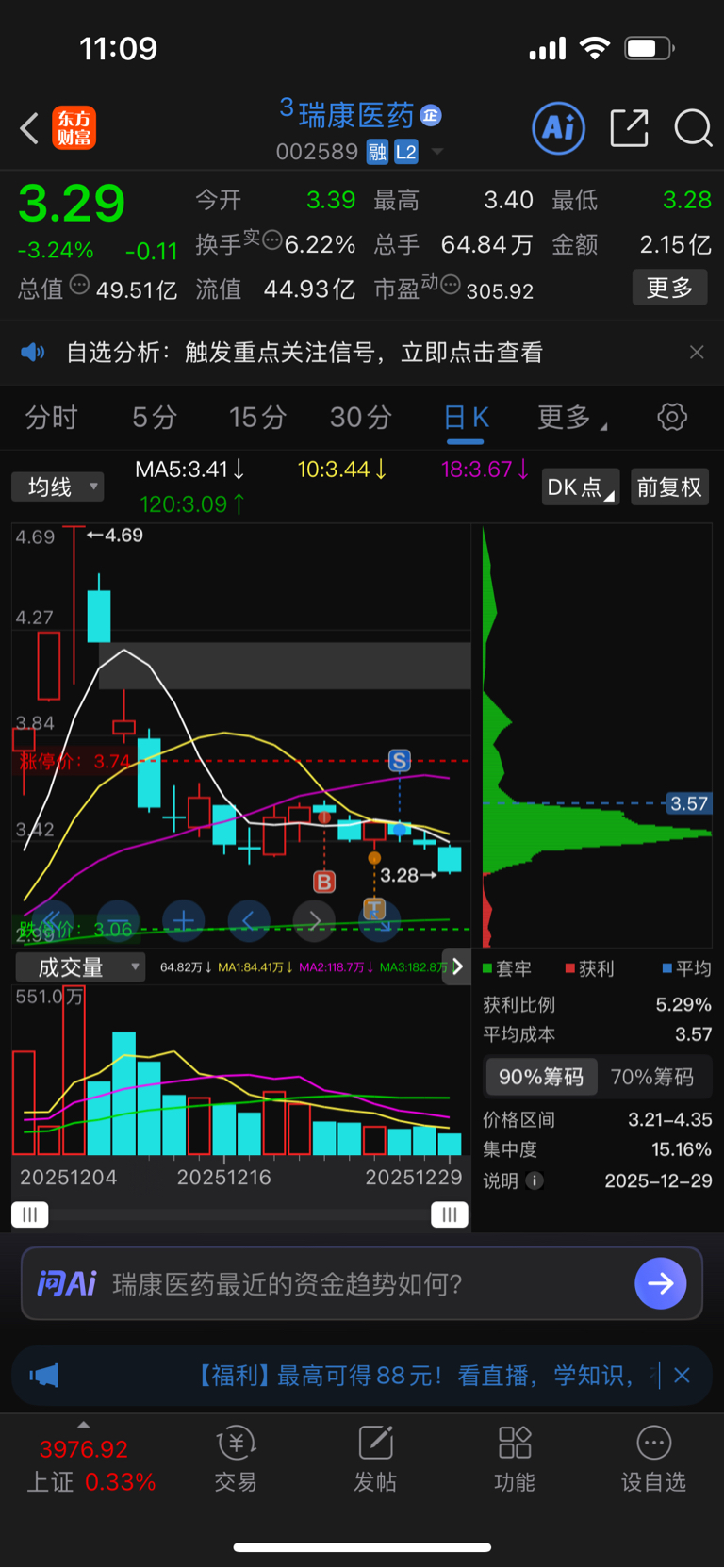This screenshot has height=1568, width=724.
Task: Open the 前复权 adjustment selector
Action: [669, 487]
